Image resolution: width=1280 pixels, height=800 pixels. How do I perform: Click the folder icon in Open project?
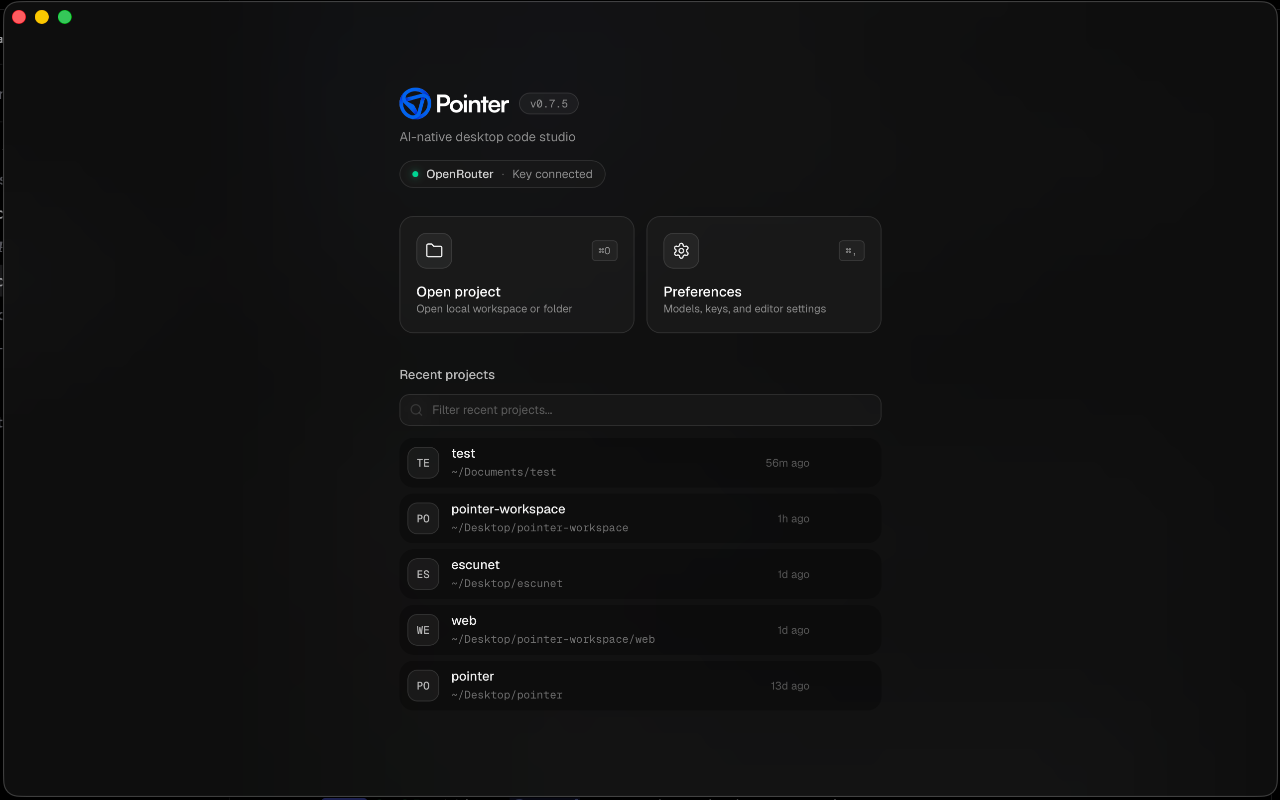coord(434,251)
